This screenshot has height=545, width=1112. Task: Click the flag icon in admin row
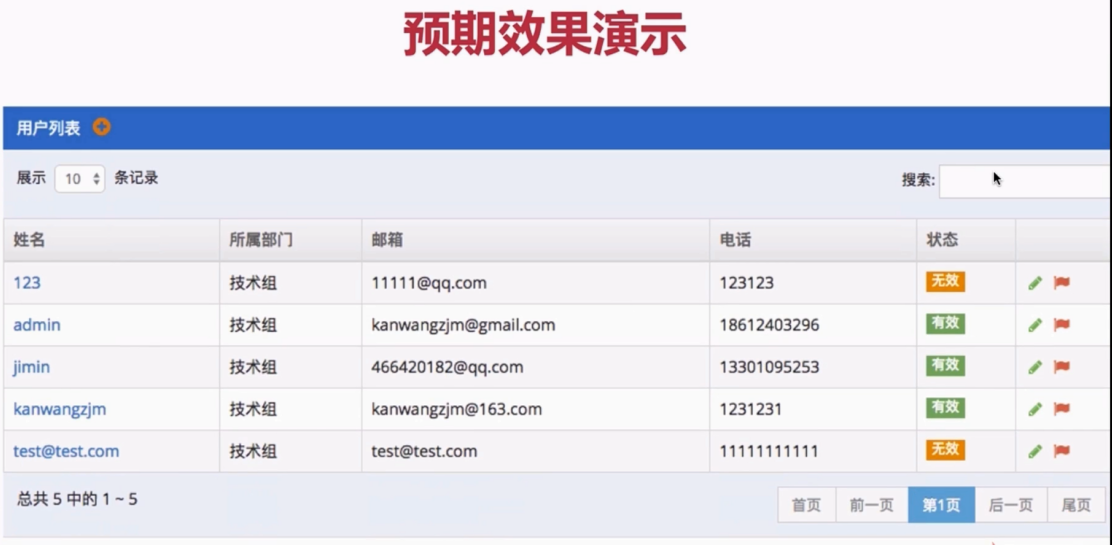point(1061,325)
